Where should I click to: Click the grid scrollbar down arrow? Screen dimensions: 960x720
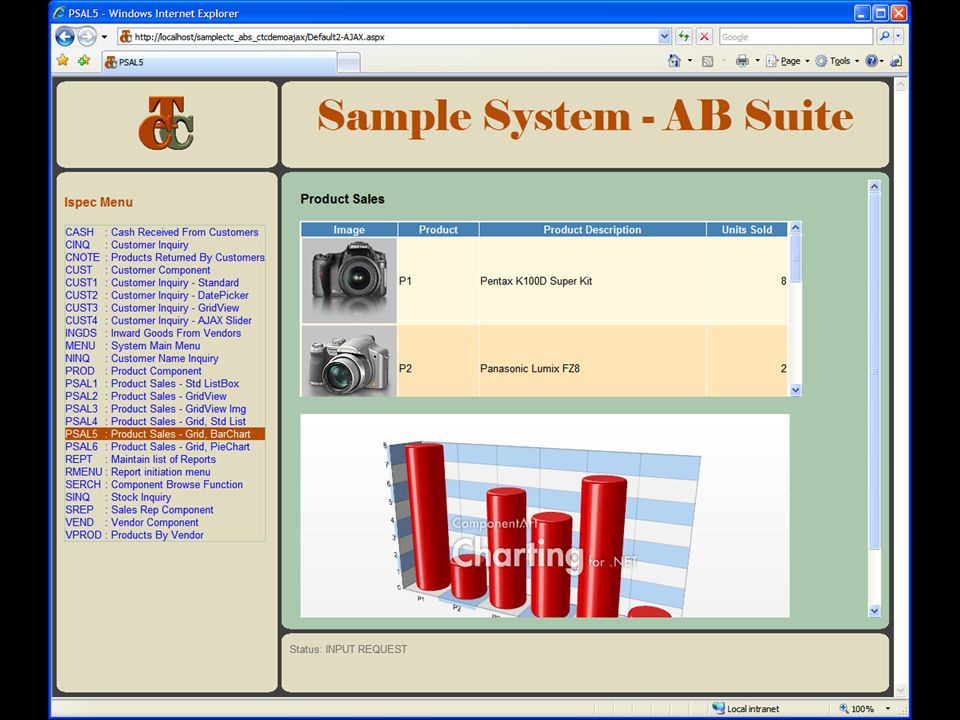[795, 389]
